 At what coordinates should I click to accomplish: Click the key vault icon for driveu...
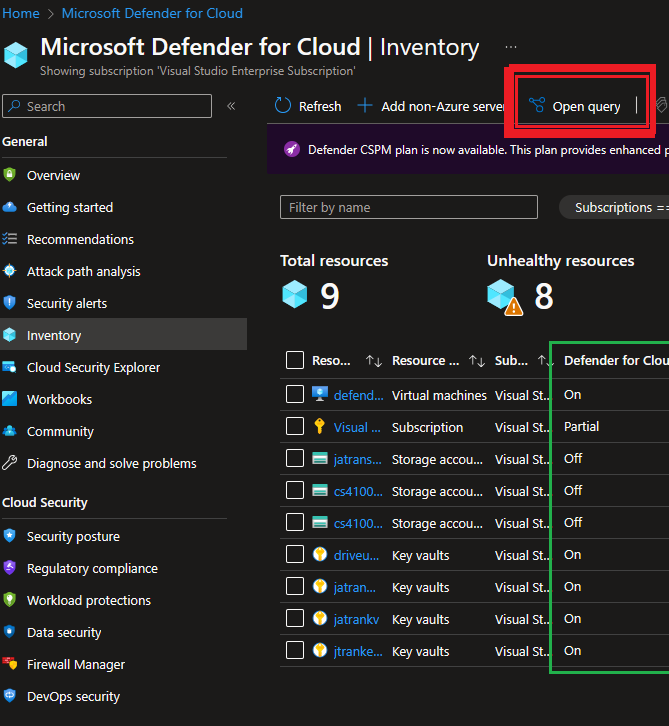click(319, 554)
